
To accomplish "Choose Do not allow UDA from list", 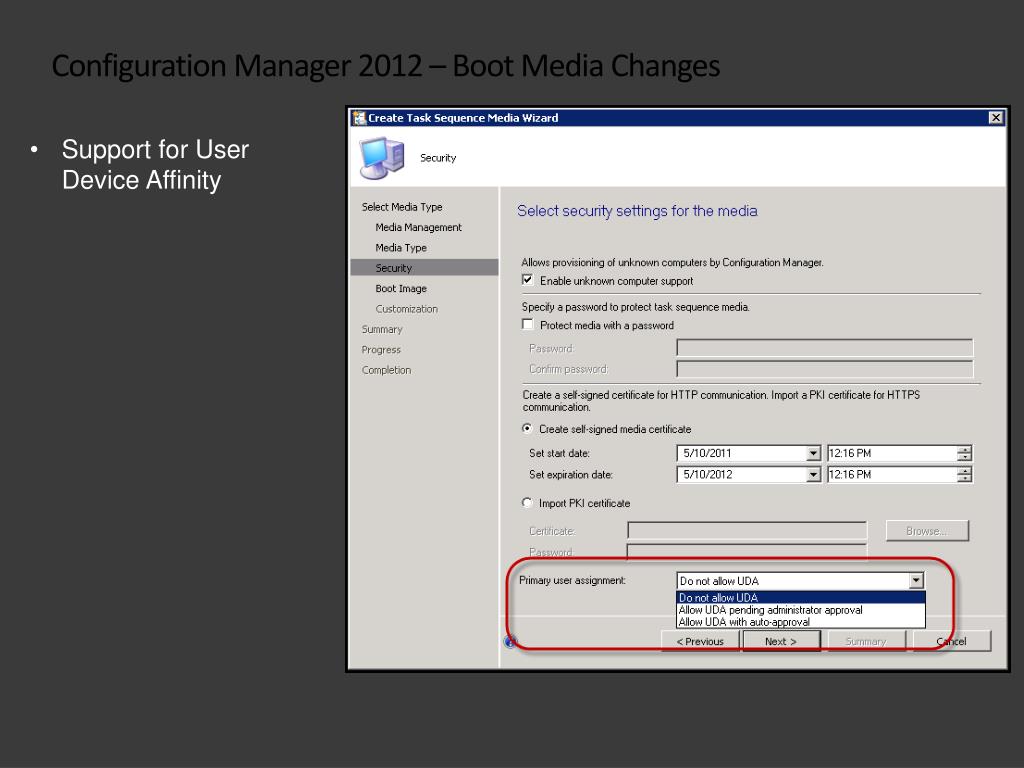I will tap(801, 598).
